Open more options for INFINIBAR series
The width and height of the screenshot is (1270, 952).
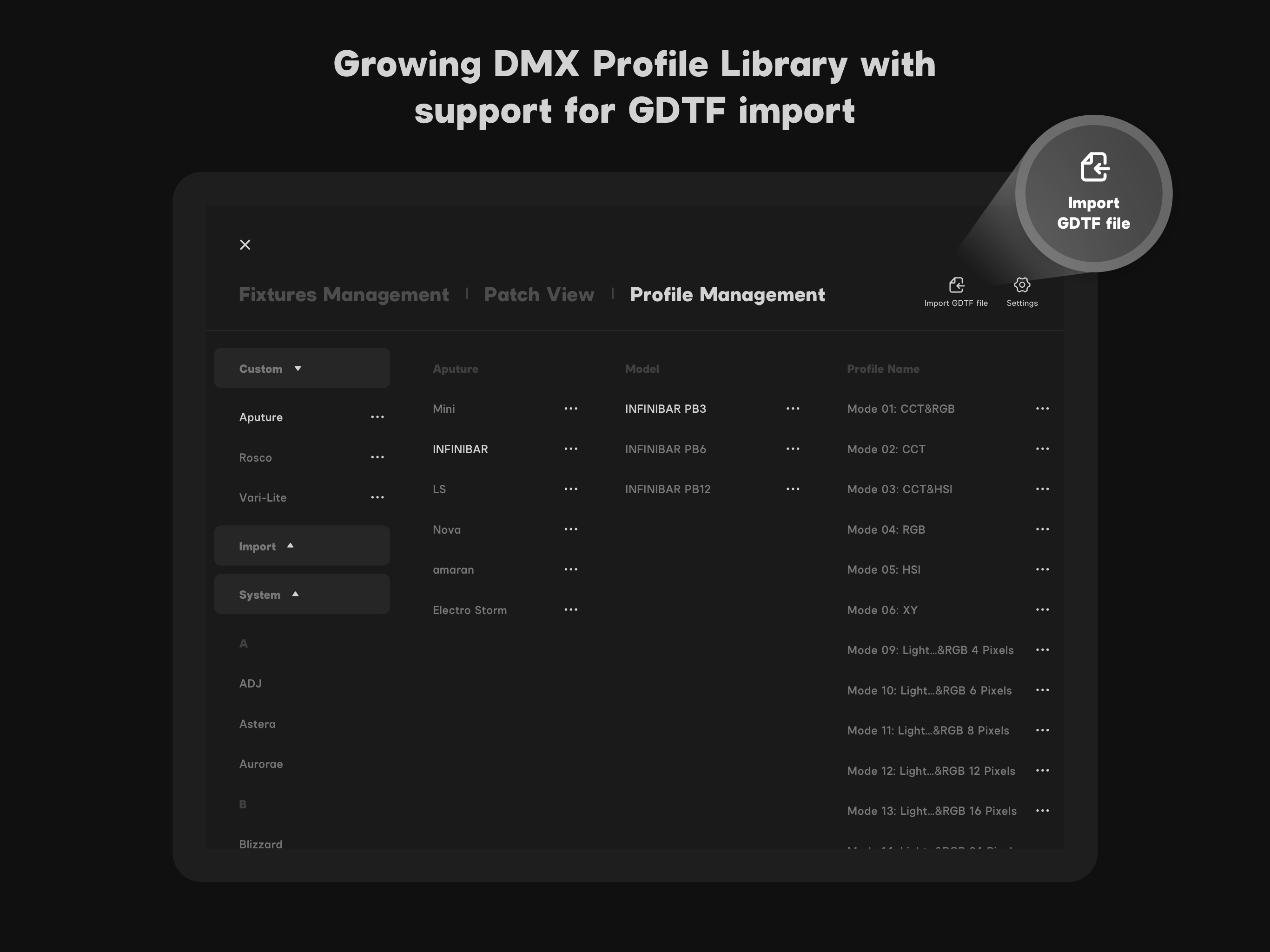coord(571,449)
